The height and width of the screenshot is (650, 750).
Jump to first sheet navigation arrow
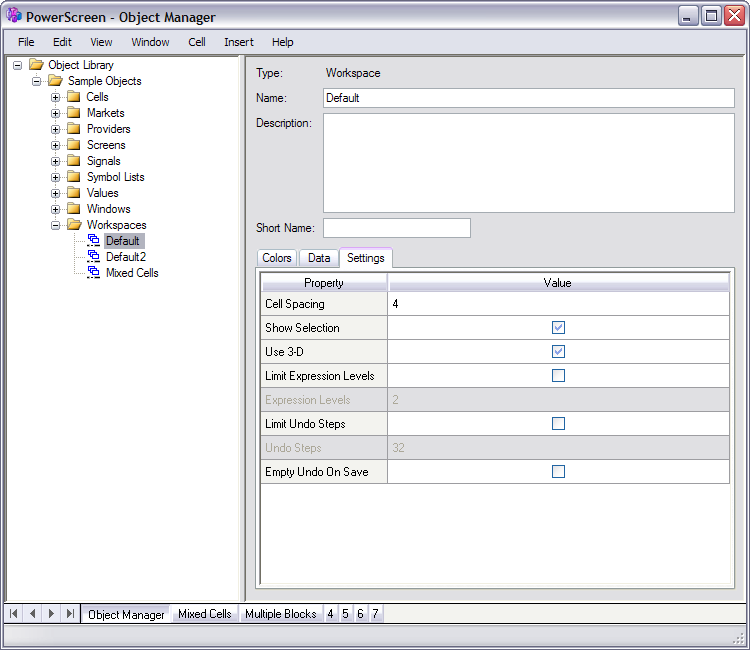15,613
